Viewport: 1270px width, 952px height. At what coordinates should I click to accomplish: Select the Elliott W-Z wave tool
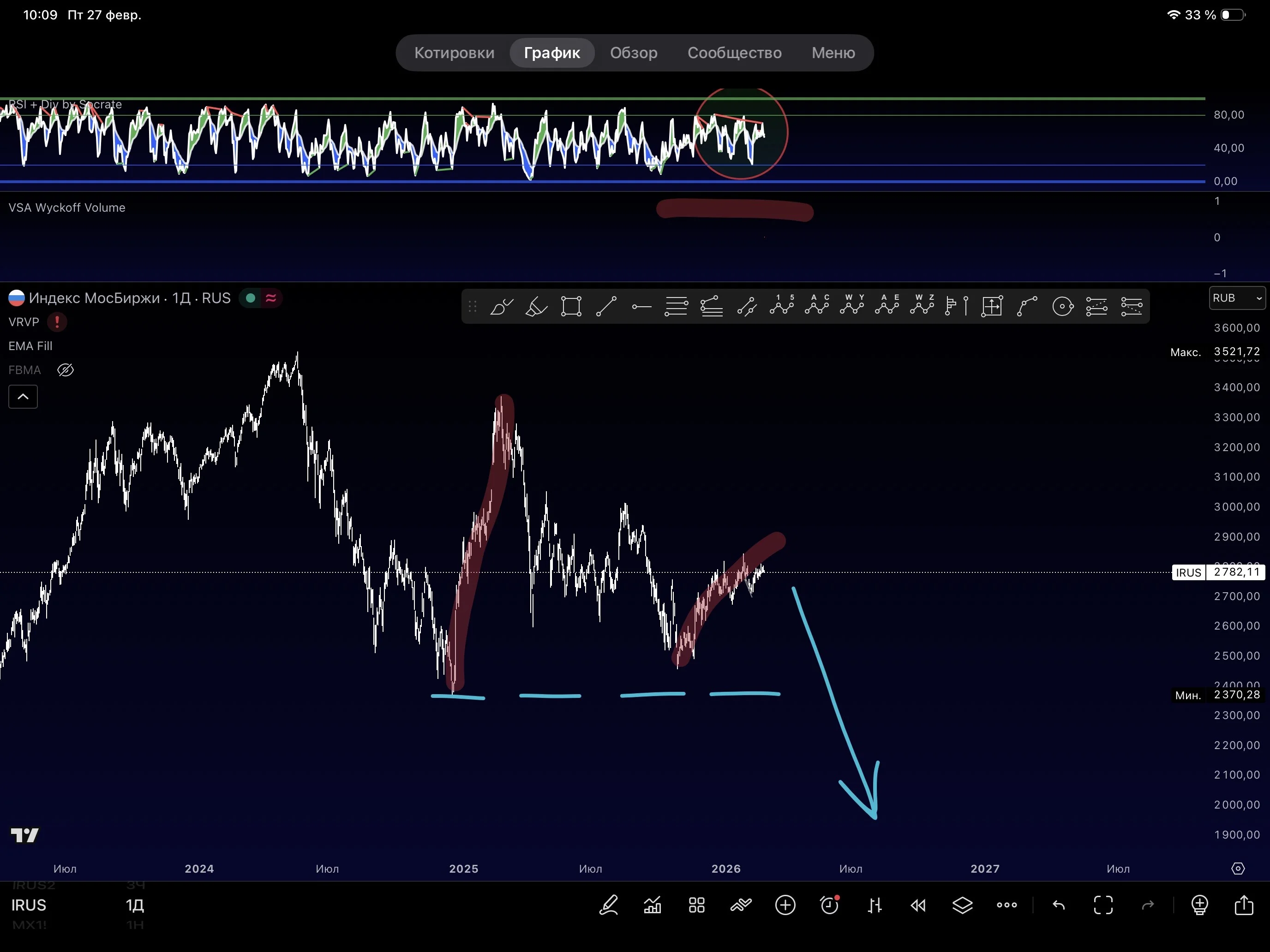(922, 305)
